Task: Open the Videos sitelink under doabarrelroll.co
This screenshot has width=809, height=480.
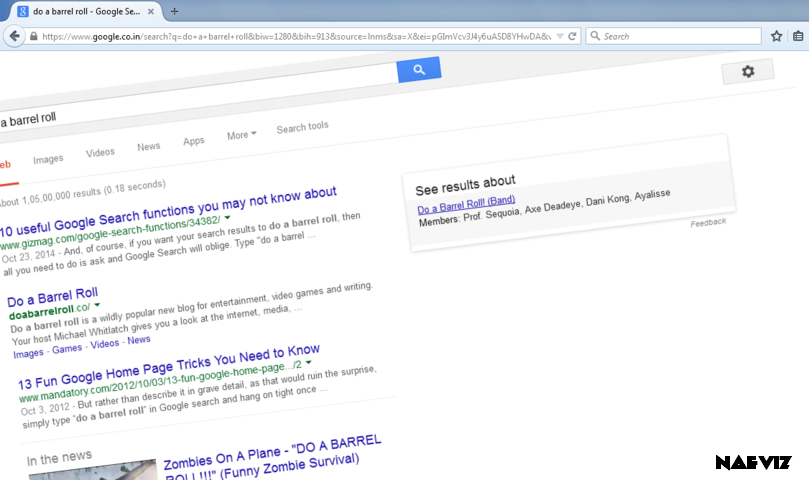Action: pyautogui.click(x=105, y=344)
